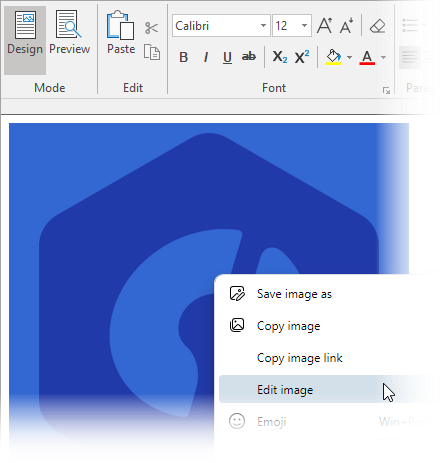
Task: Toggle underline formatting
Action: click(x=227, y=57)
